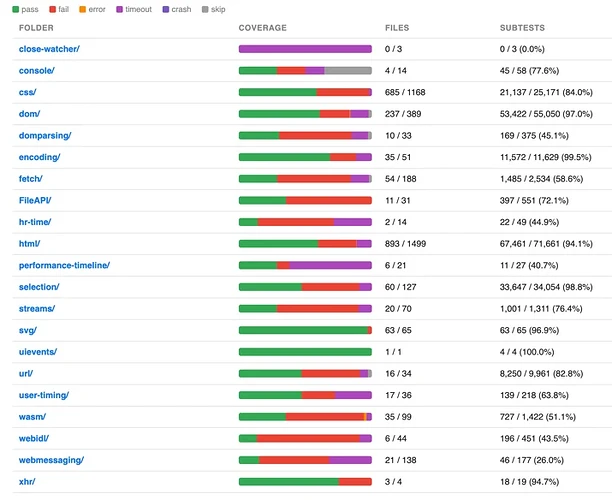Go to the FileAPI/ folder

point(35,201)
